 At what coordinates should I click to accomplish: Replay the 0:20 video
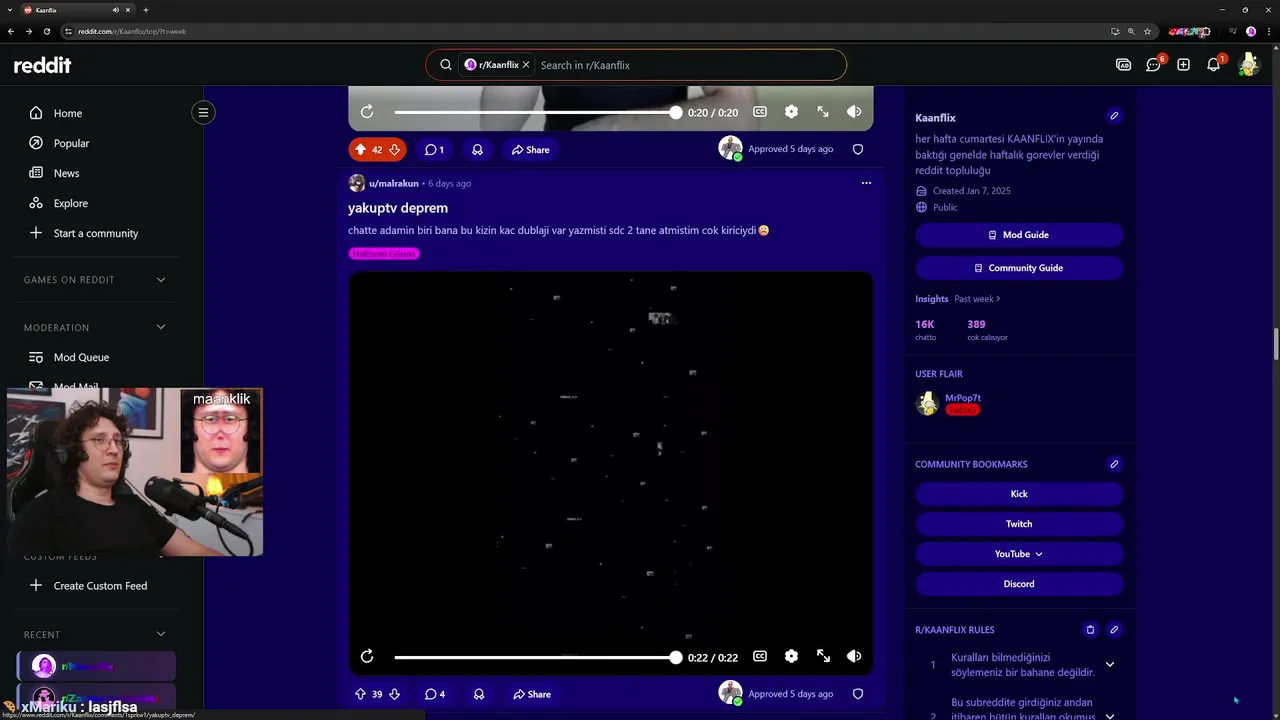click(367, 112)
